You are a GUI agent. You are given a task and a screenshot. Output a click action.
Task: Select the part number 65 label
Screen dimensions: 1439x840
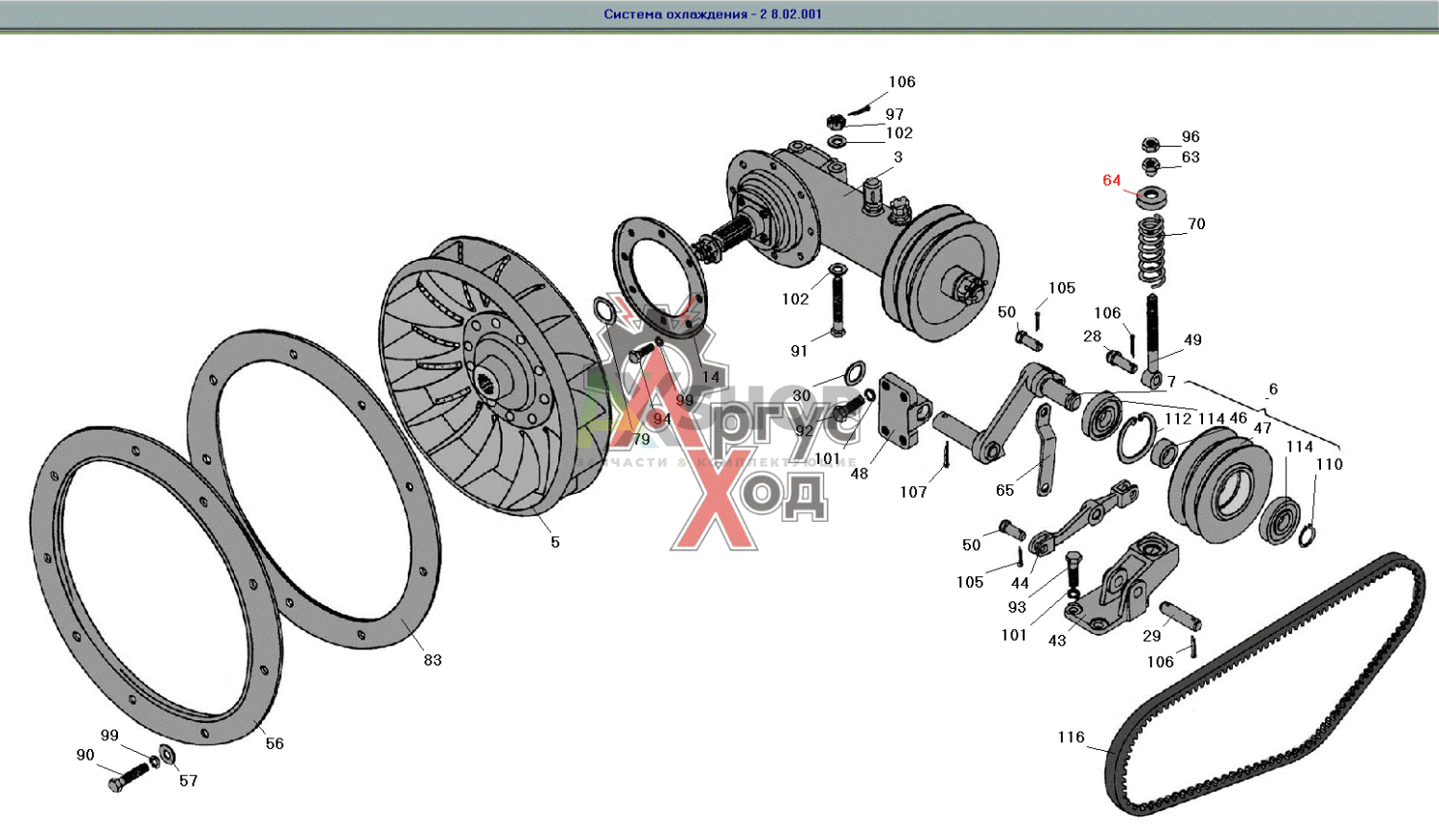(x=1004, y=490)
